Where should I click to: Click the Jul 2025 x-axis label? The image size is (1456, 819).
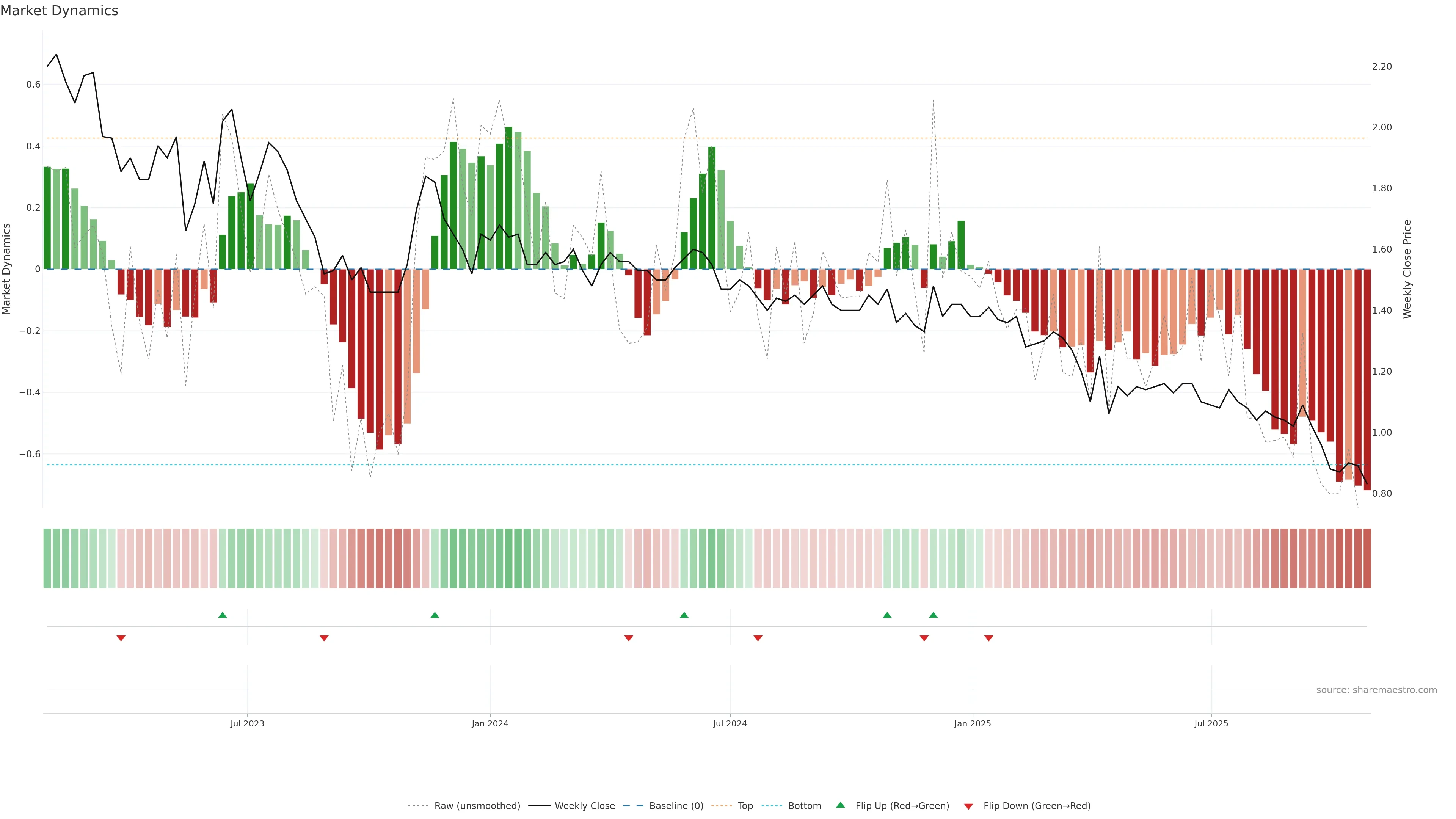click(1211, 723)
